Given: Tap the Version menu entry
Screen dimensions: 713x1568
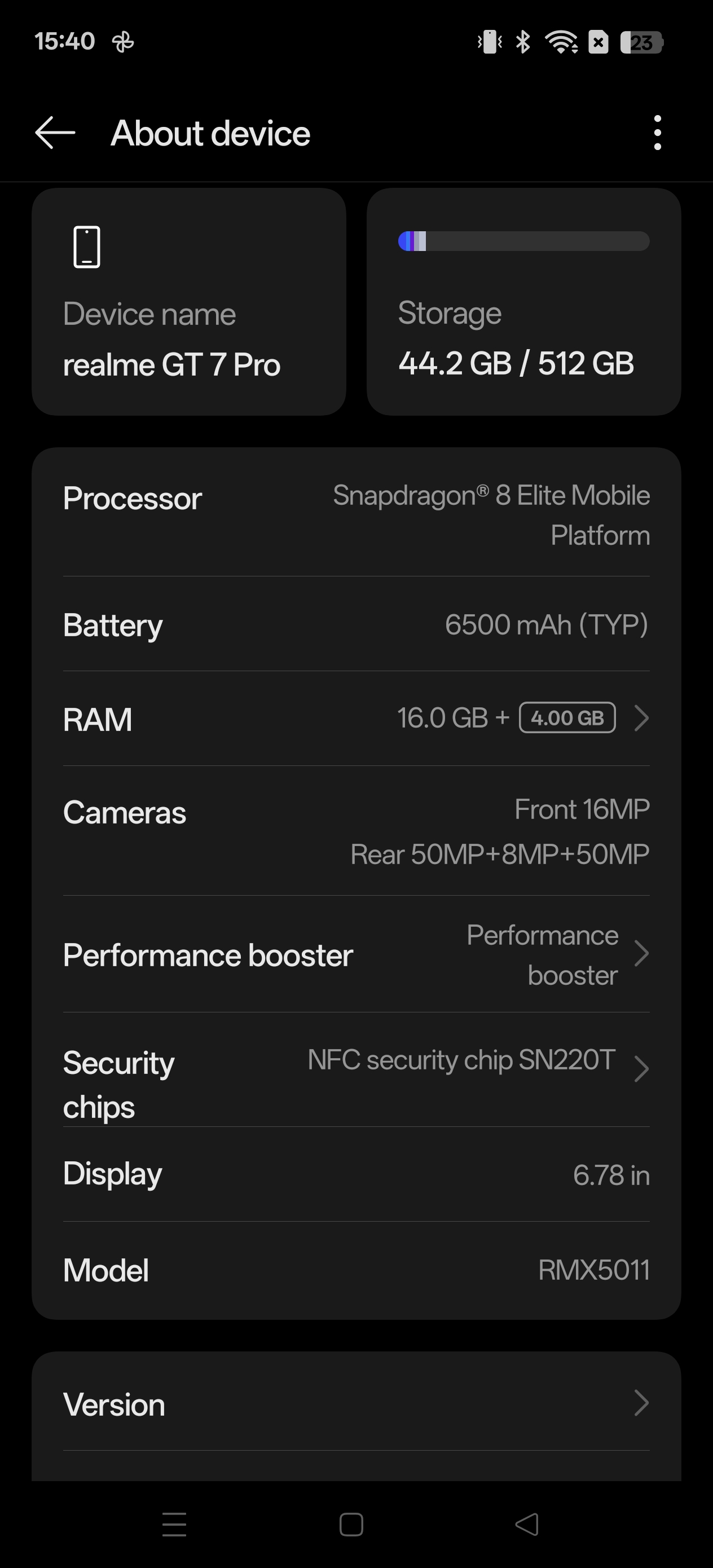Looking at the screenshot, I should 115,1405.
